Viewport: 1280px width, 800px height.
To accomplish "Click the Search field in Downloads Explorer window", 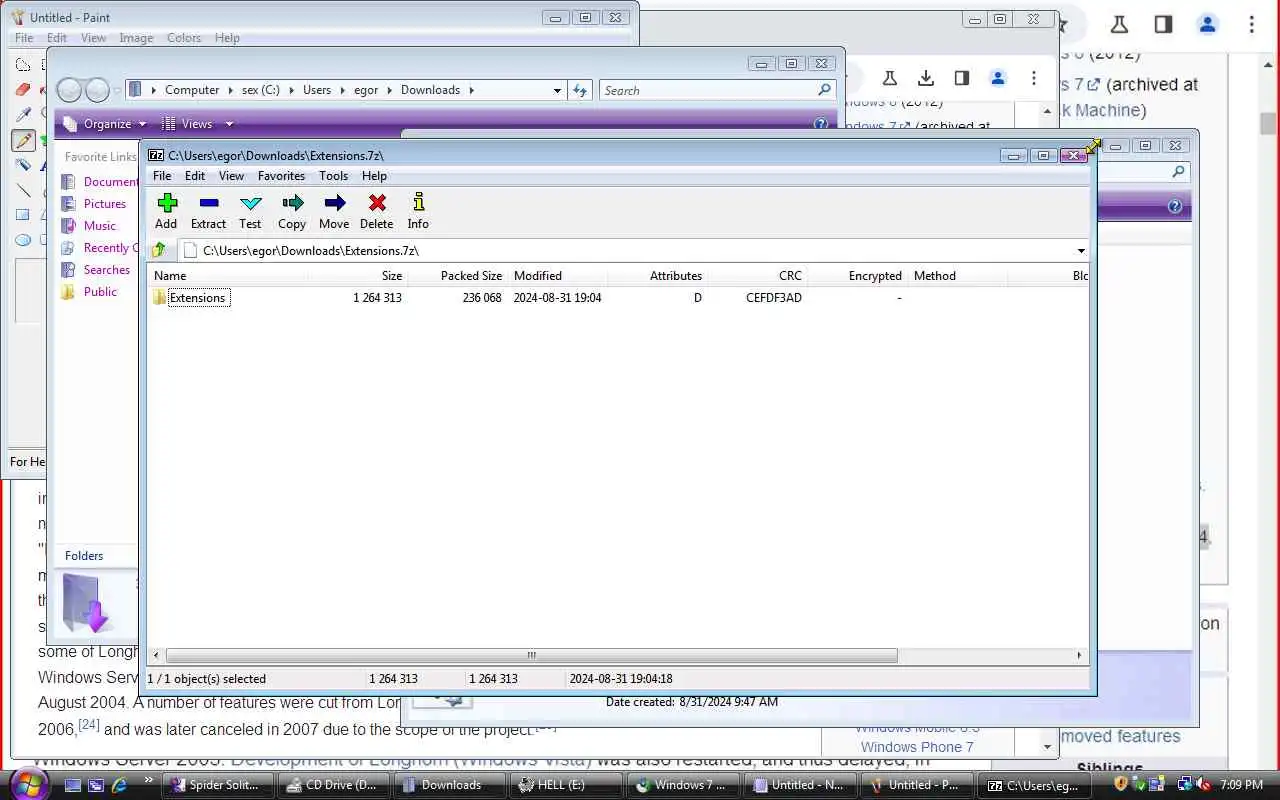I will (717, 90).
